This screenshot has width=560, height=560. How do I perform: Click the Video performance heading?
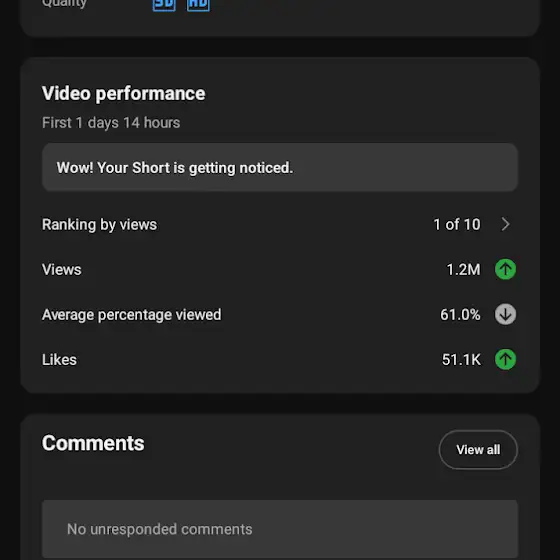(x=124, y=94)
